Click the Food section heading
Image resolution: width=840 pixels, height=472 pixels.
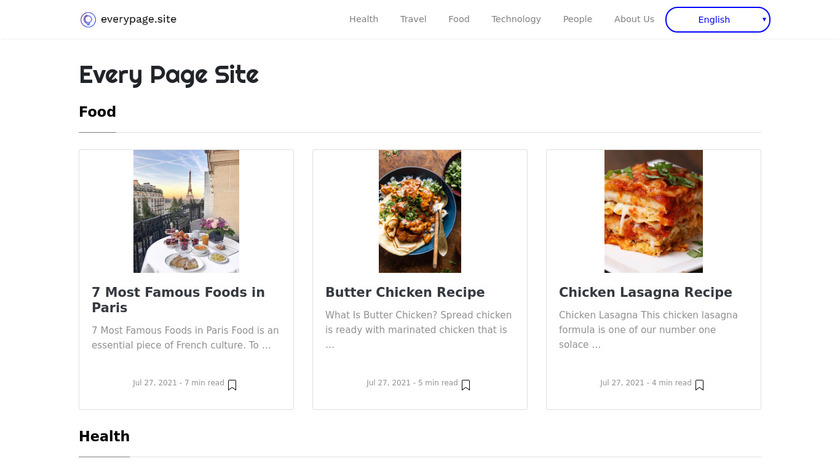click(97, 112)
